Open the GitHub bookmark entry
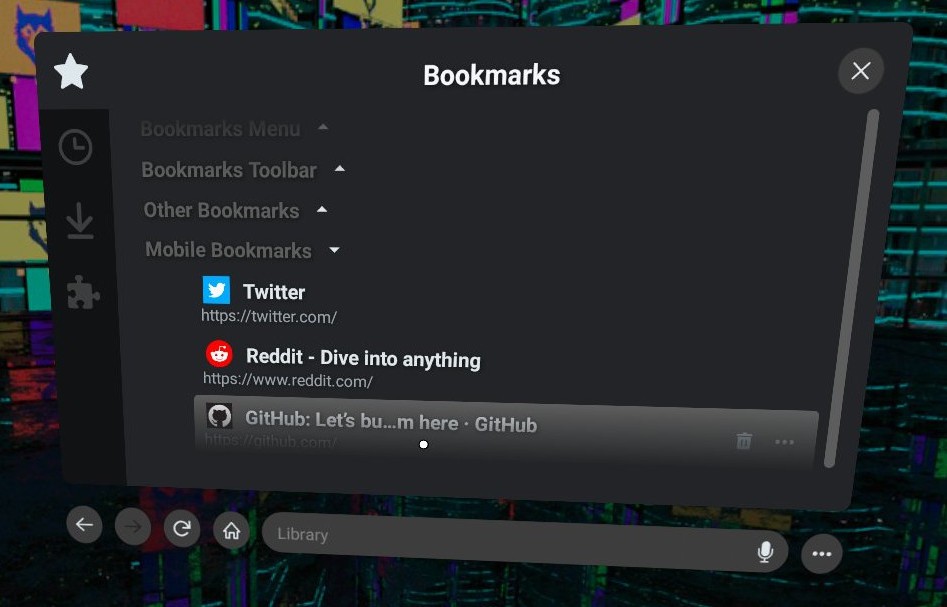 [x=390, y=424]
